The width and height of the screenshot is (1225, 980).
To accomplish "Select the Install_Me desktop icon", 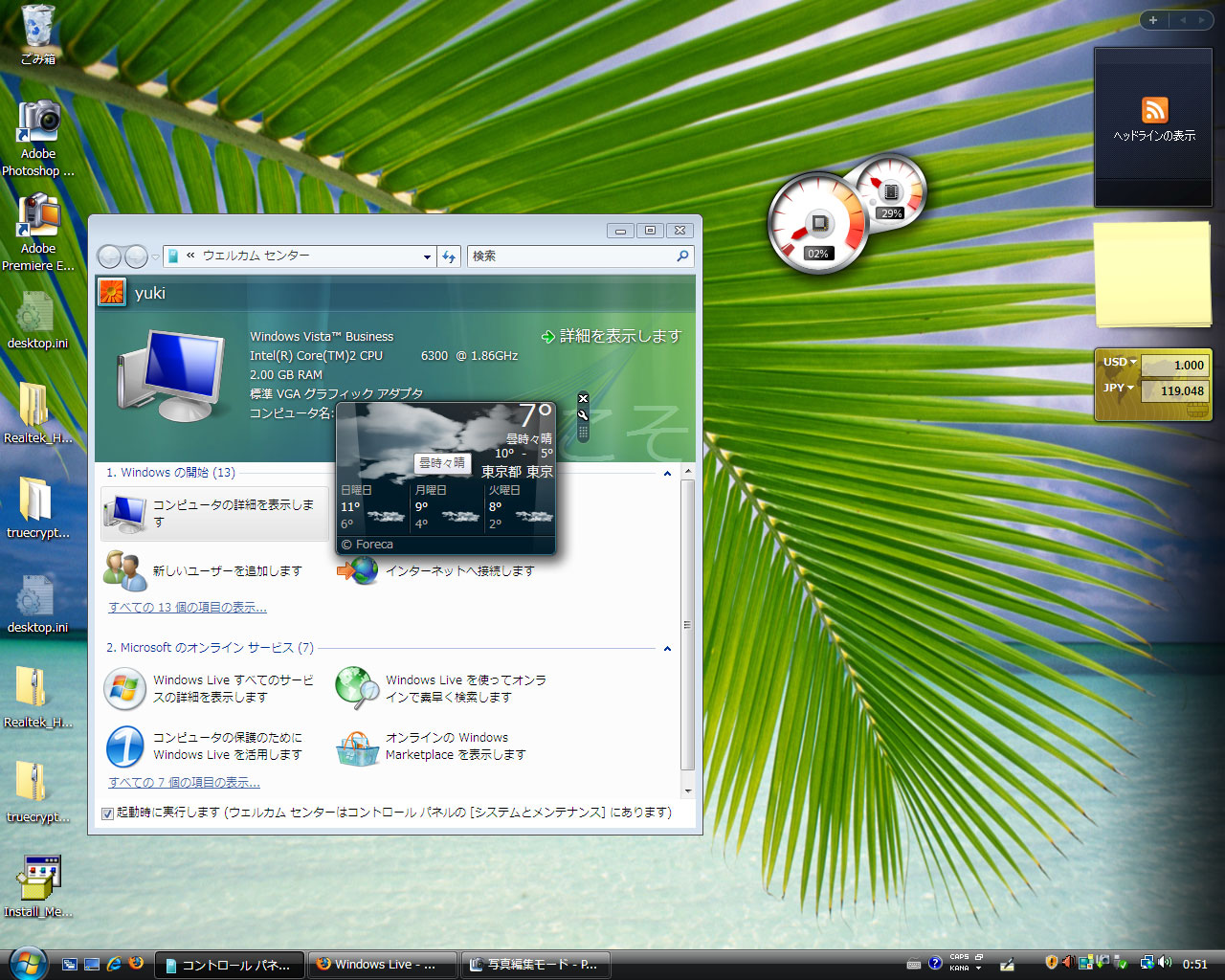I will (38, 886).
